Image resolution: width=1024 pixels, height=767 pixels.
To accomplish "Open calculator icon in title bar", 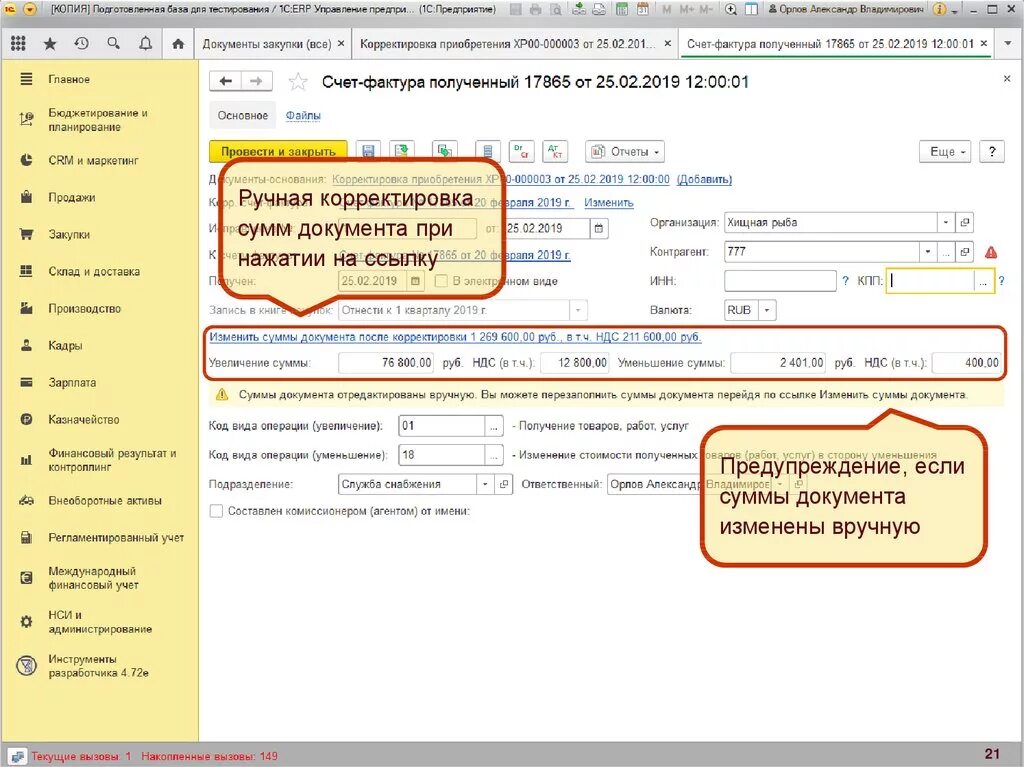I will coord(622,9).
